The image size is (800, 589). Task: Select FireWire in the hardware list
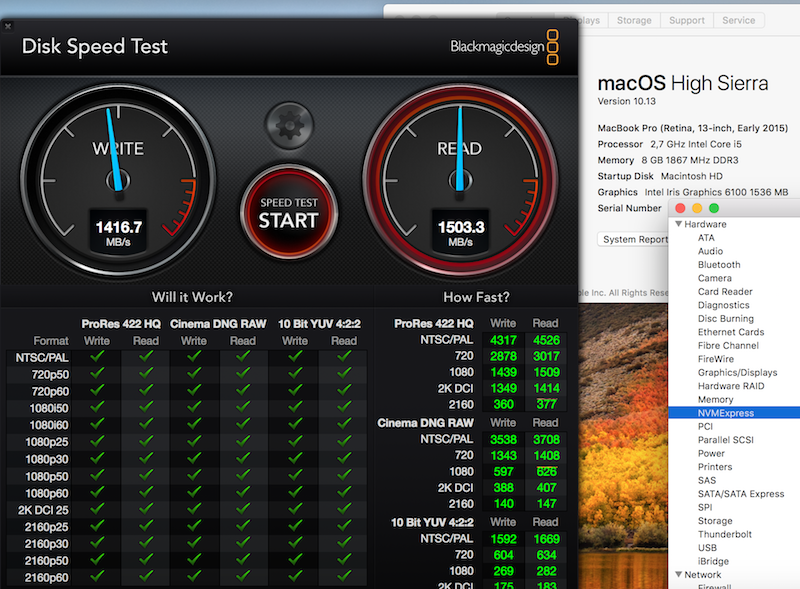pos(716,359)
